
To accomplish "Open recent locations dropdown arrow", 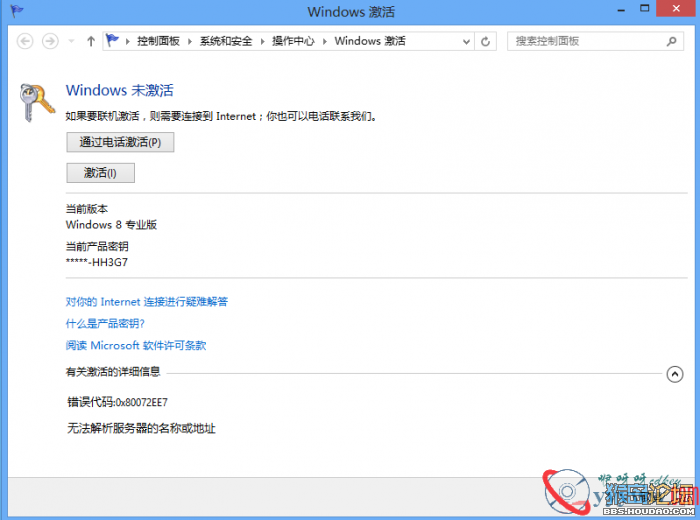I will pyautogui.click(x=71, y=42).
